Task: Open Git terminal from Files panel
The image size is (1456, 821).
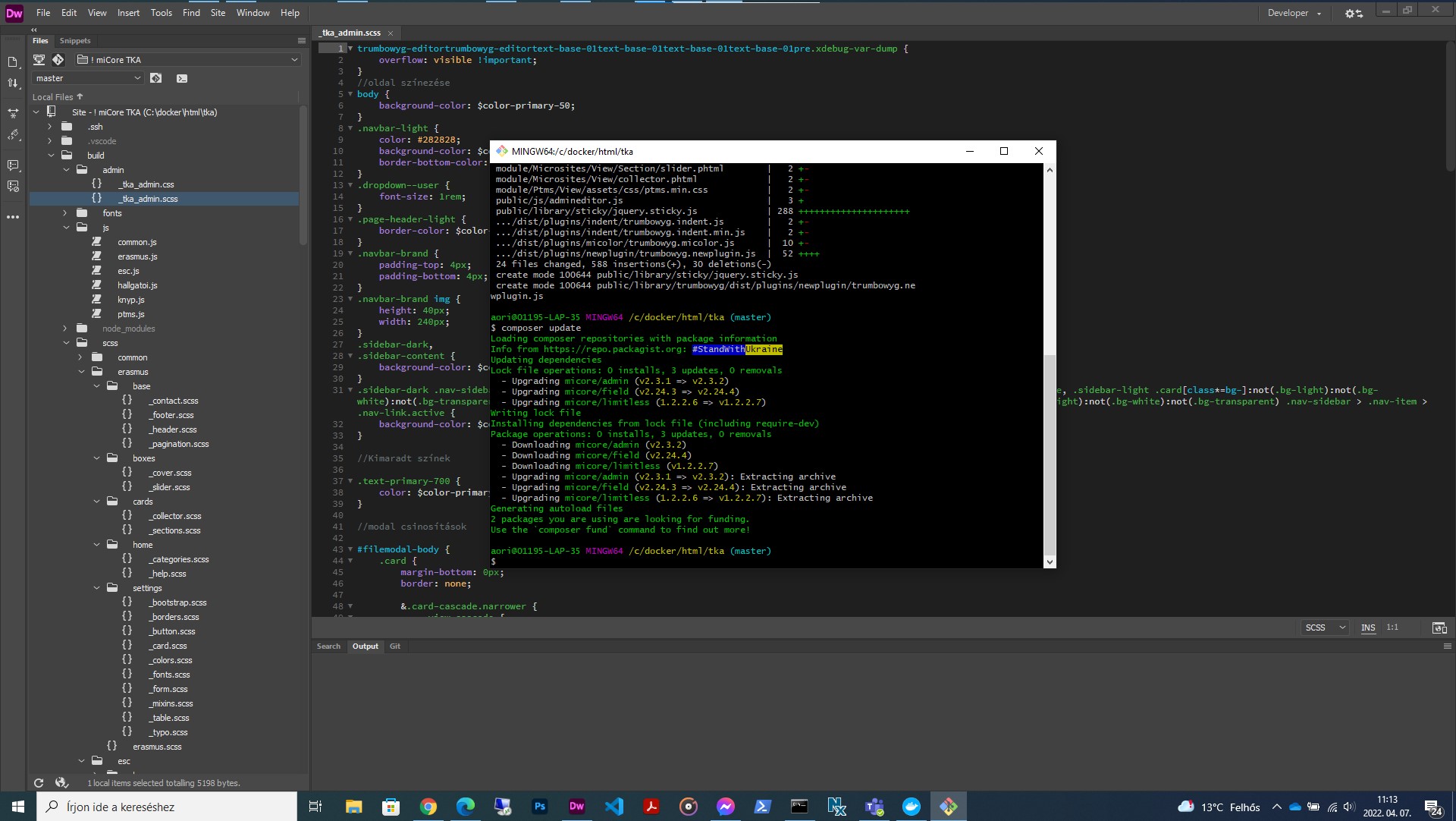Action: 182,78
